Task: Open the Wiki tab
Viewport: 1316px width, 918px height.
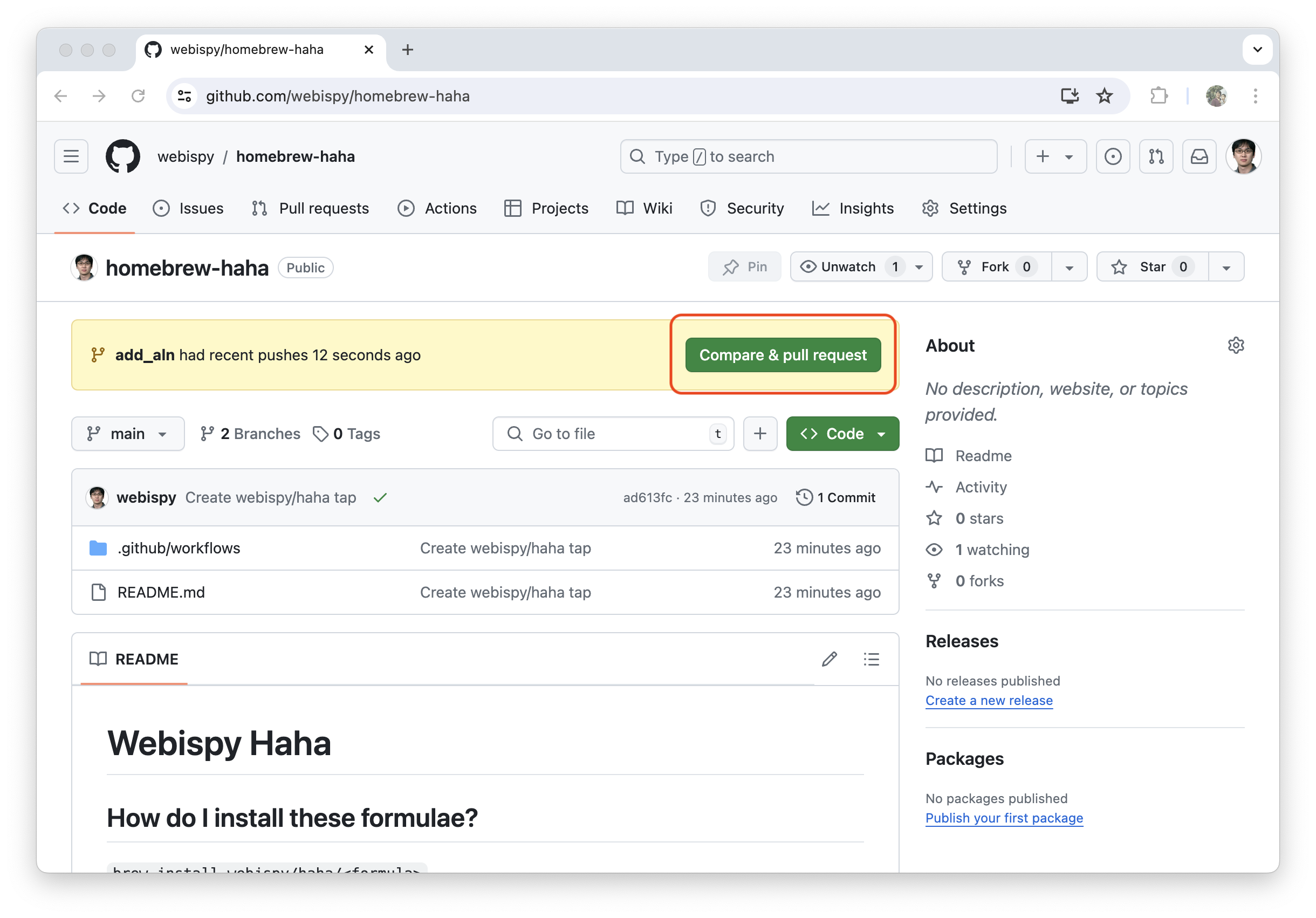Action: point(644,209)
